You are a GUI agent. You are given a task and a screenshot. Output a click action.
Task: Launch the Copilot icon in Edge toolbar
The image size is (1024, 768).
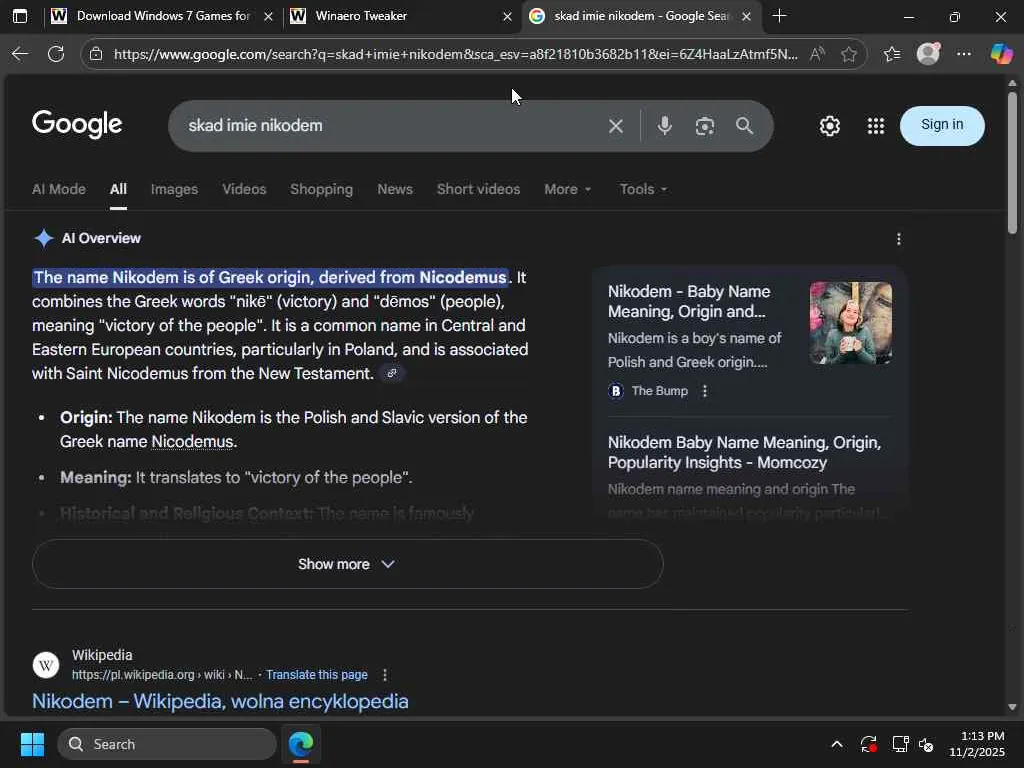pos(1000,54)
